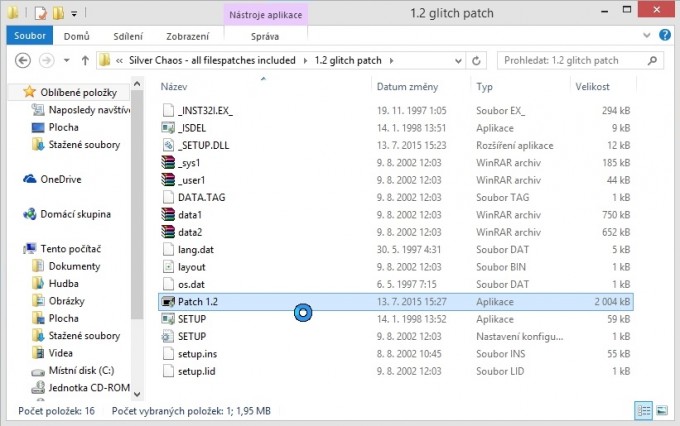This screenshot has width=680, height=426.
Task: Sort files by Název column
Action: click(x=174, y=86)
